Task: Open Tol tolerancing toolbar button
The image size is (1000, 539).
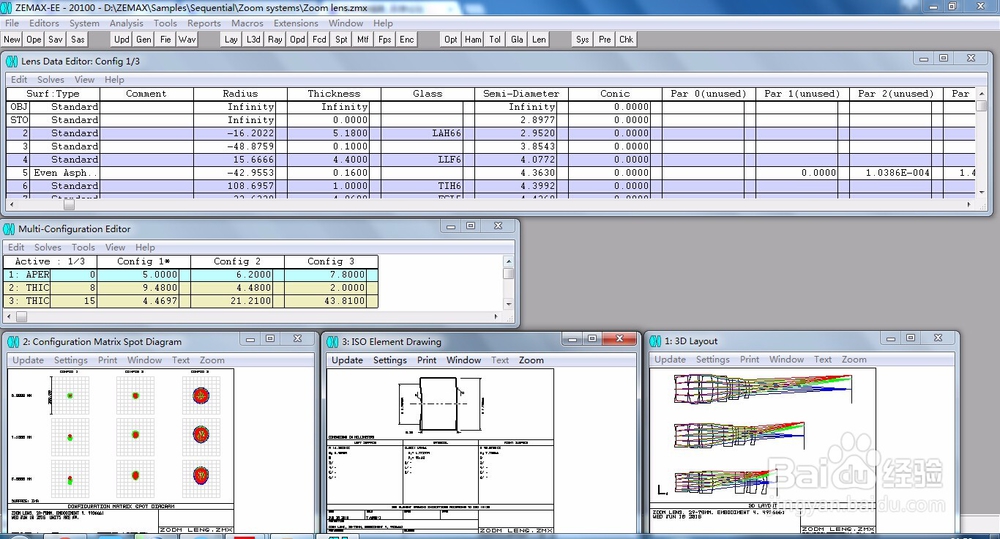Action: [x=495, y=40]
